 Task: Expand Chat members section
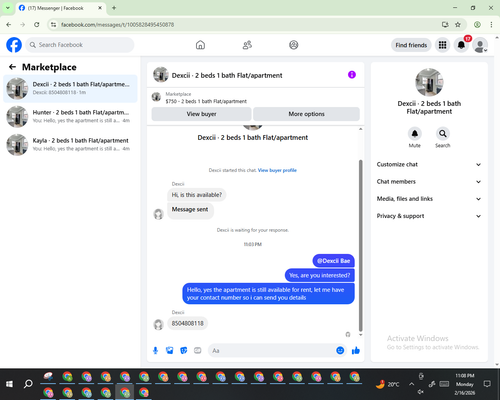[429, 182]
